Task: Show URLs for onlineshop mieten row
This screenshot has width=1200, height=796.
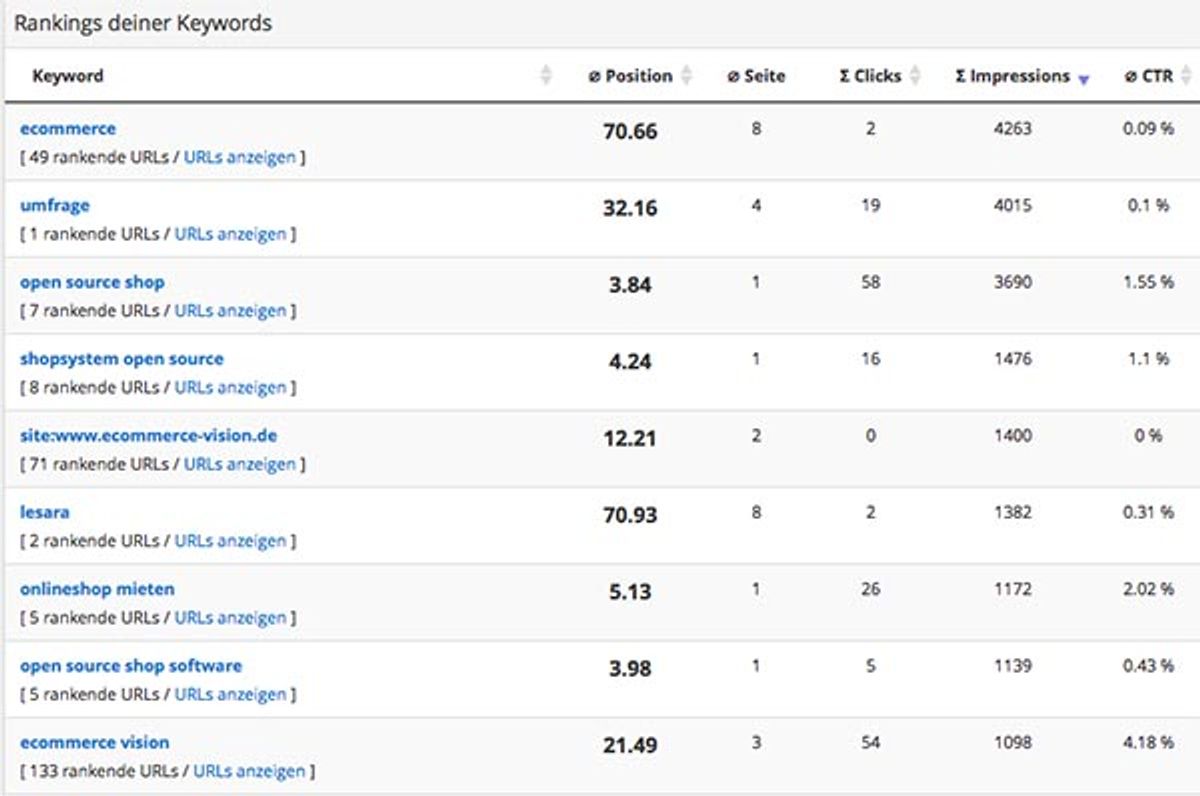Action: tap(231, 618)
